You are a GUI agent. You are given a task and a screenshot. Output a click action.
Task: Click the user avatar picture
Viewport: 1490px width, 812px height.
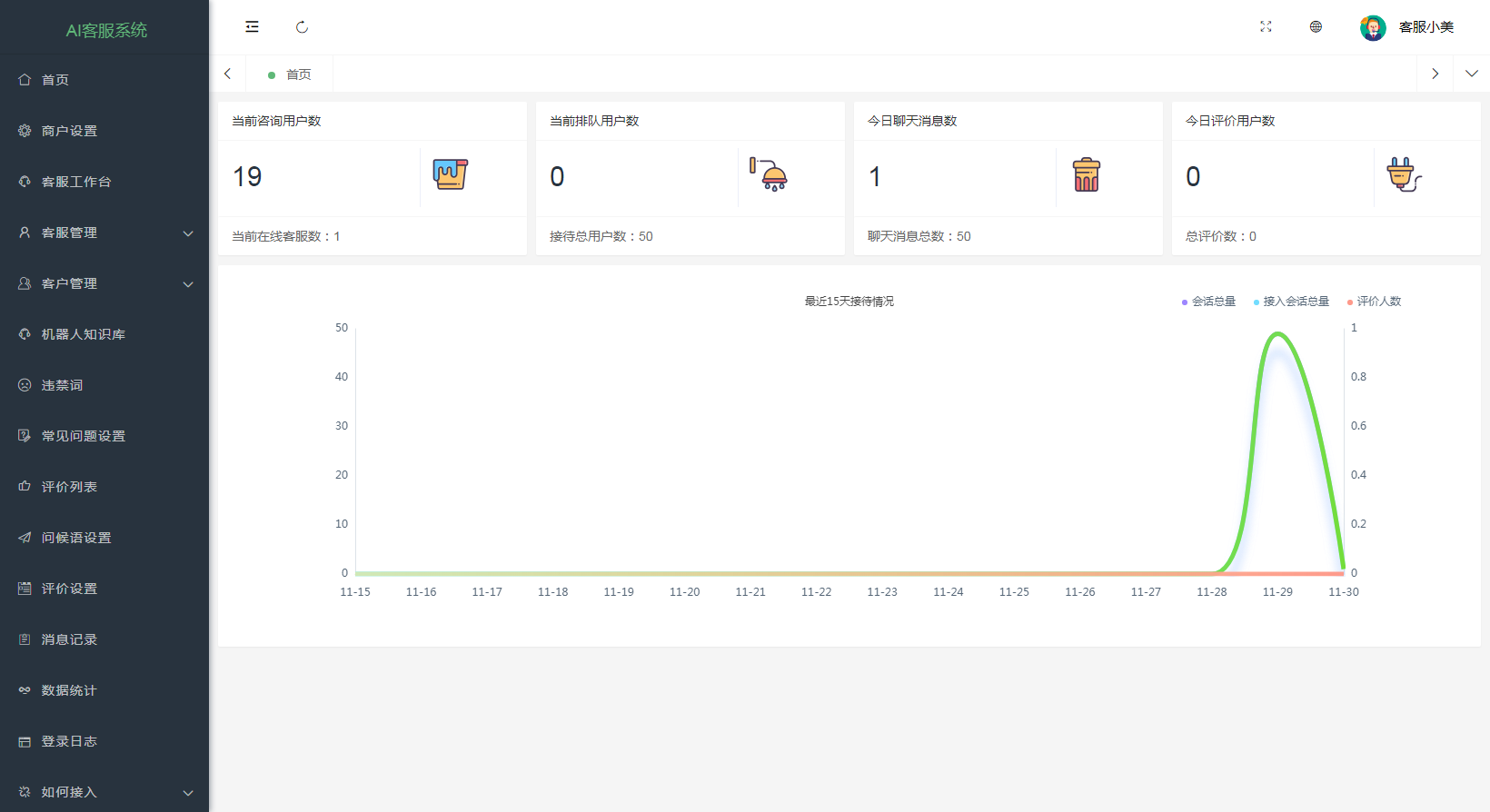1373,27
